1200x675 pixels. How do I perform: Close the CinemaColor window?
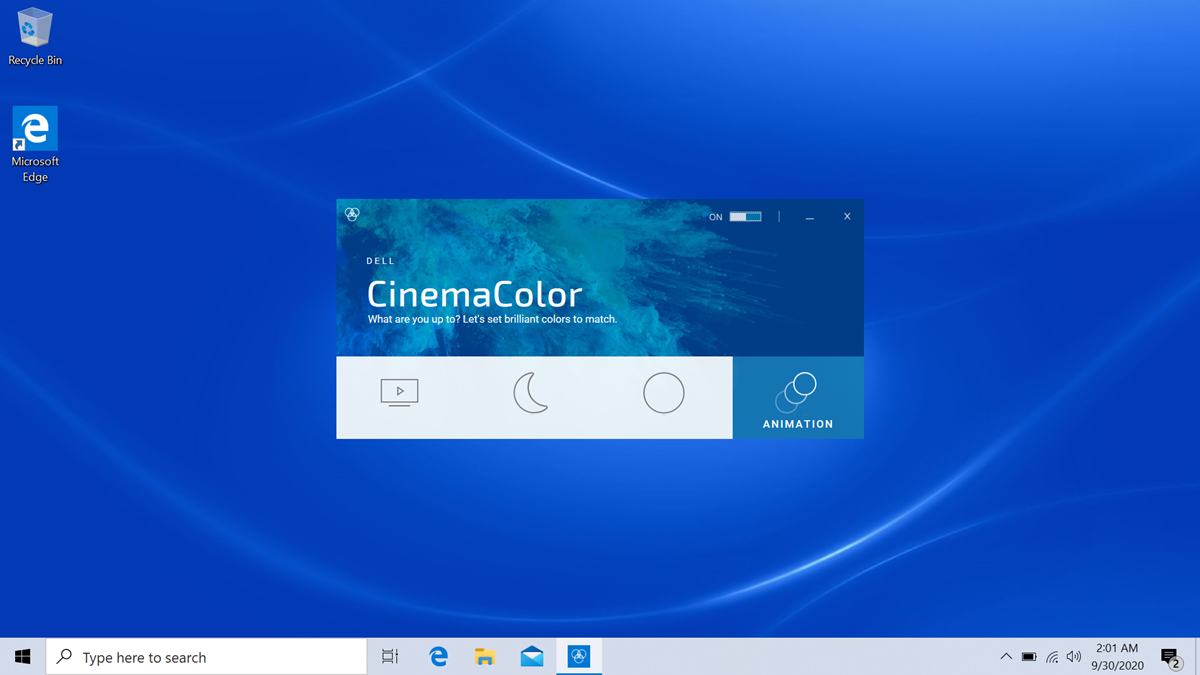coord(847,216)
